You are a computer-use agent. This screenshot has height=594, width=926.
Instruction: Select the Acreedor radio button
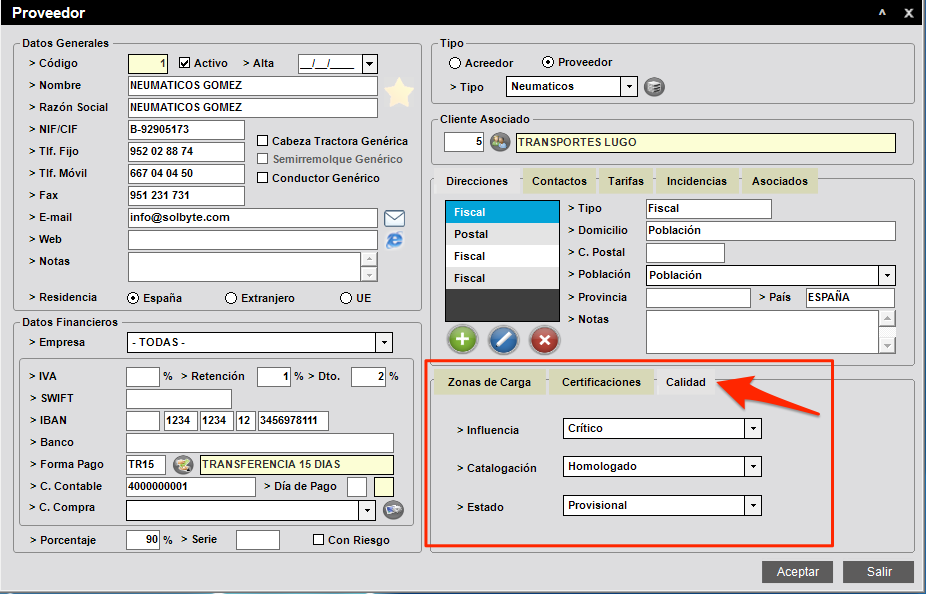tap(455, 63)
